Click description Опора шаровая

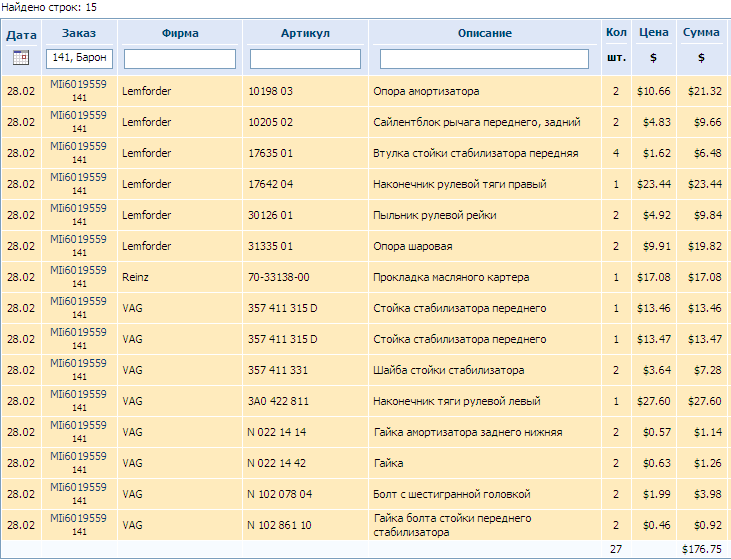click(x=413, y=246)
